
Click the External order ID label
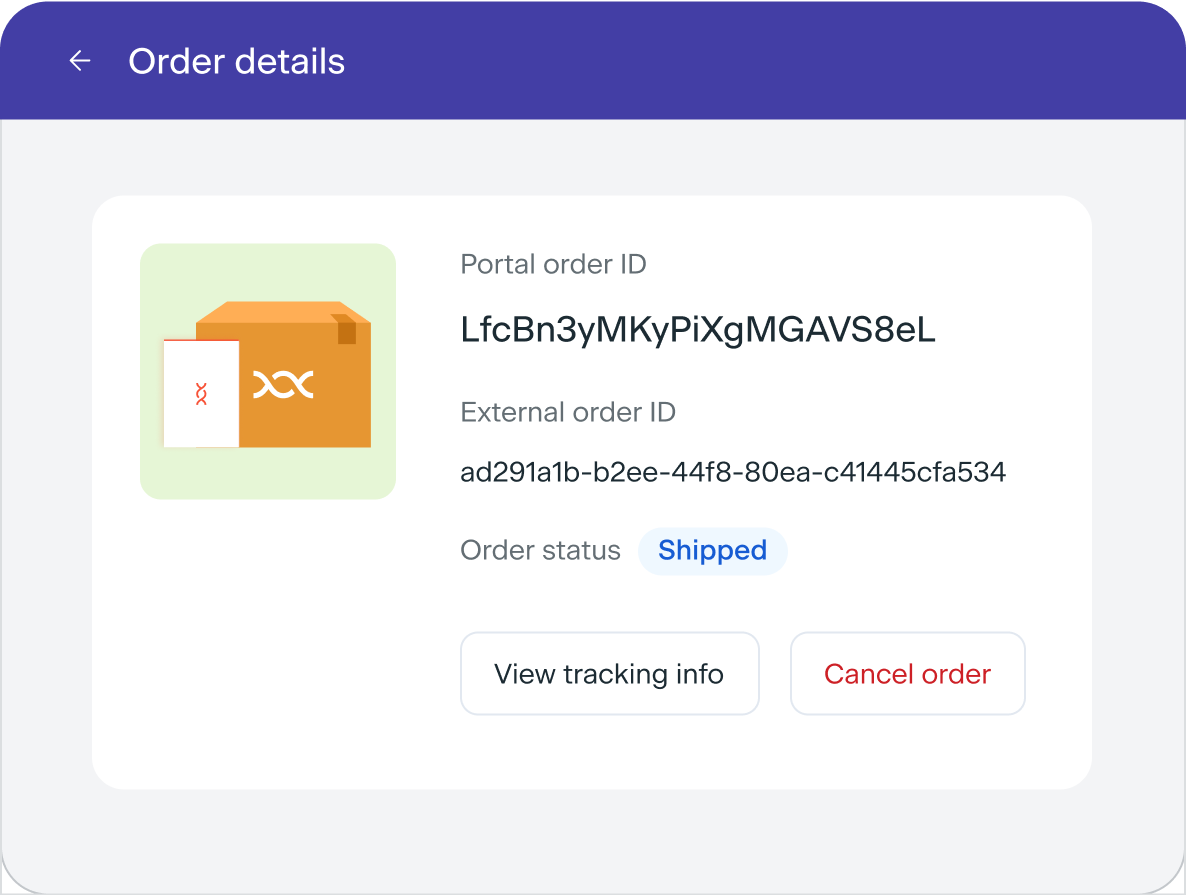click(567, 412)
